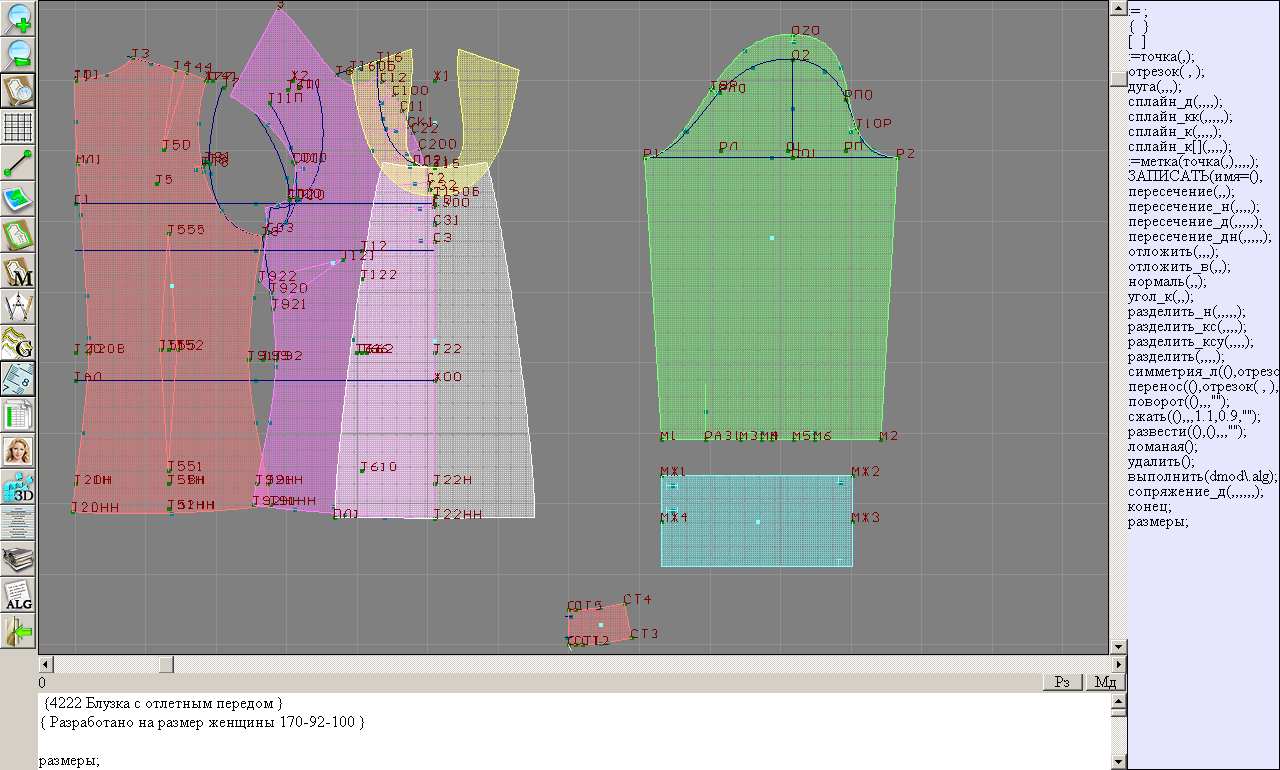Open the pattern with M icon

point(19,271)
